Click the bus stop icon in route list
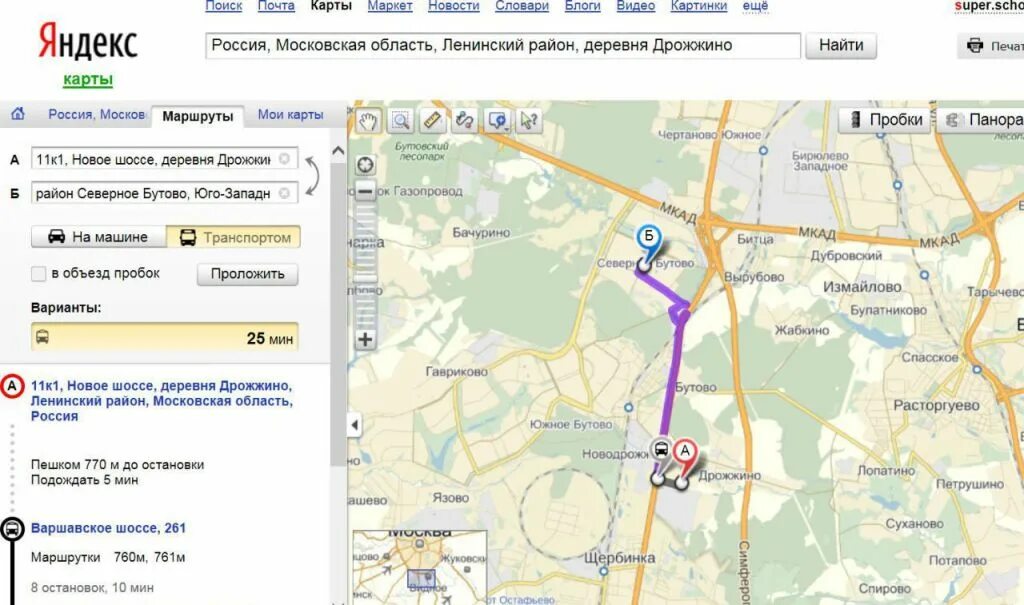The height and width of the screenshot is (605, 1024). tap(12, 529)
